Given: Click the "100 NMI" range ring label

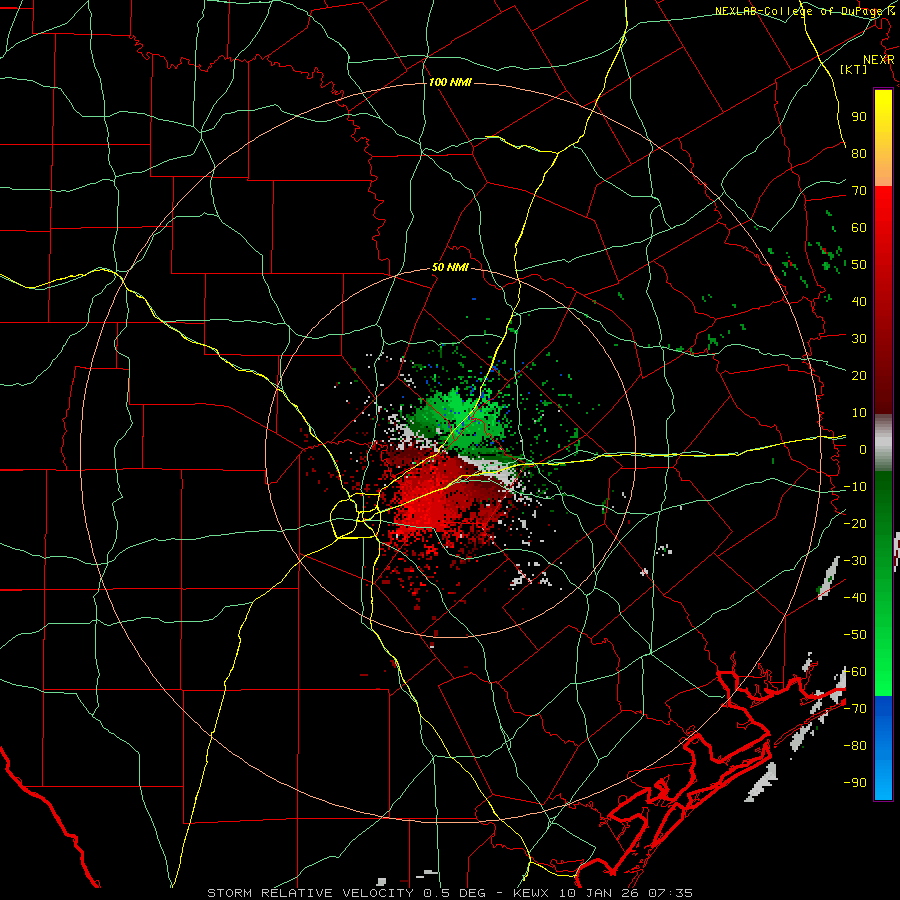Looking at the screenshot, I should [450, 82].
